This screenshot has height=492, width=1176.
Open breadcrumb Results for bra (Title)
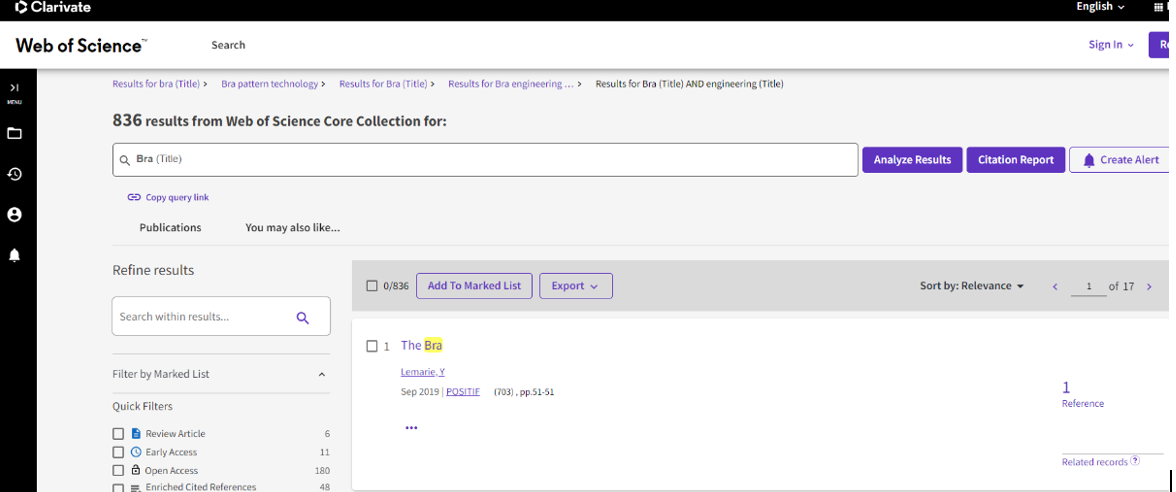click(x=156, y=84)
